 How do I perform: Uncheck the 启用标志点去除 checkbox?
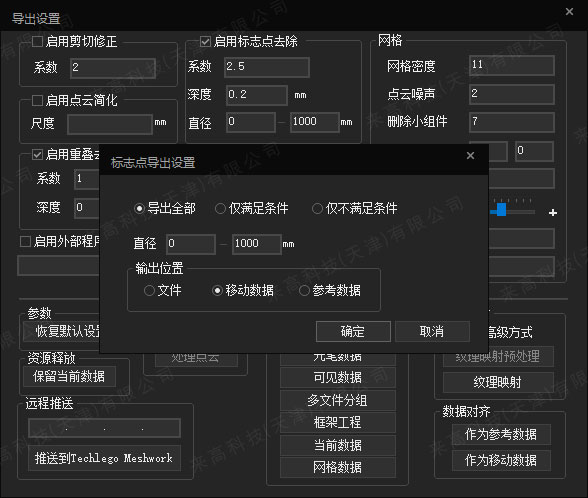coord(205,41)
